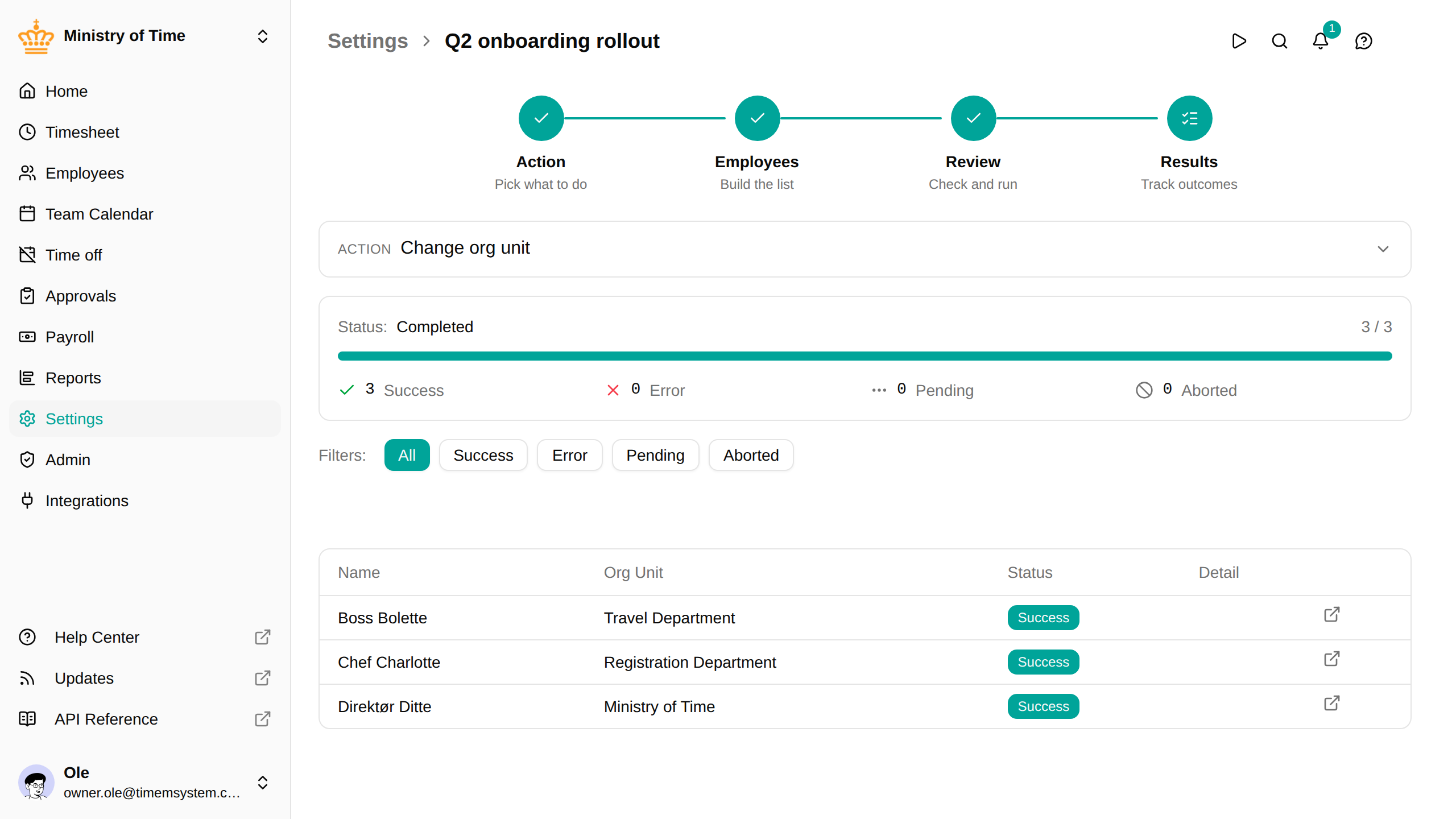Click the Settings breadcrumb link
This screenshot has width=1456, height=819.
367,41
